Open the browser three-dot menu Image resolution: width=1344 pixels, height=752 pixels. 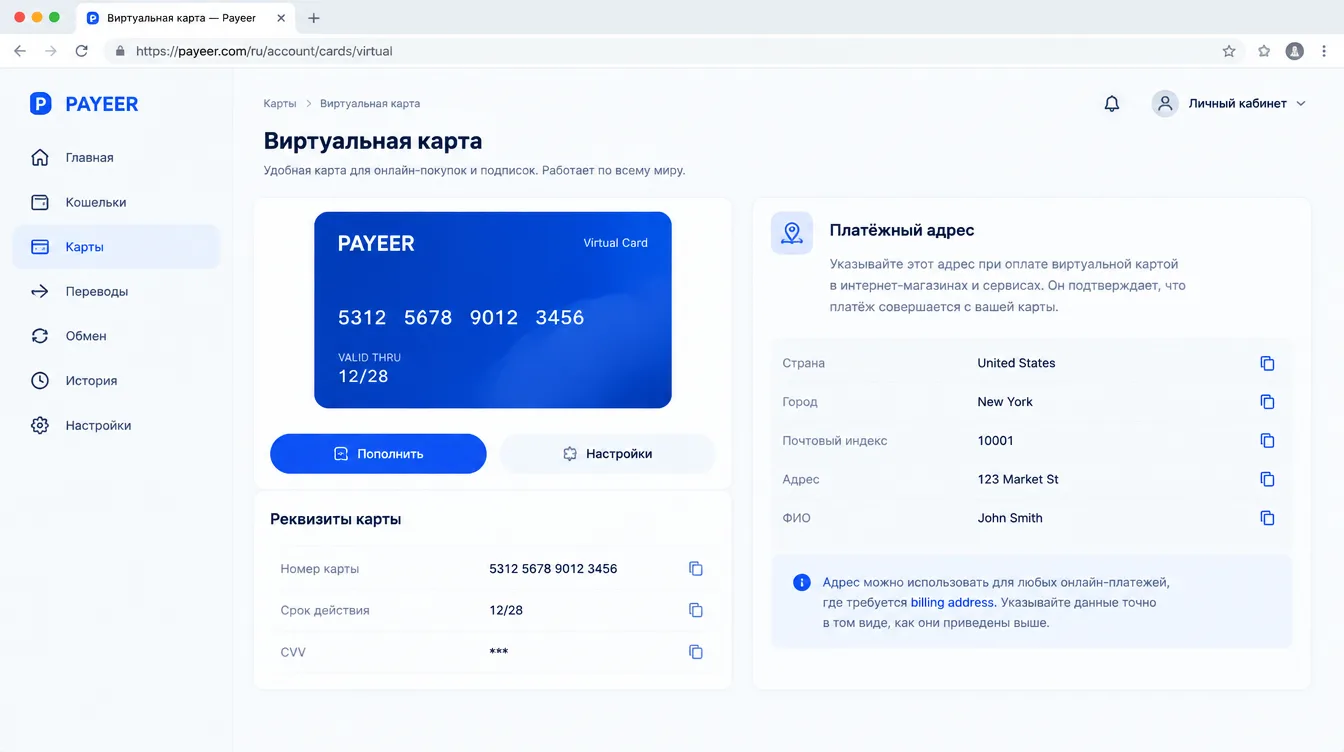1326,51
